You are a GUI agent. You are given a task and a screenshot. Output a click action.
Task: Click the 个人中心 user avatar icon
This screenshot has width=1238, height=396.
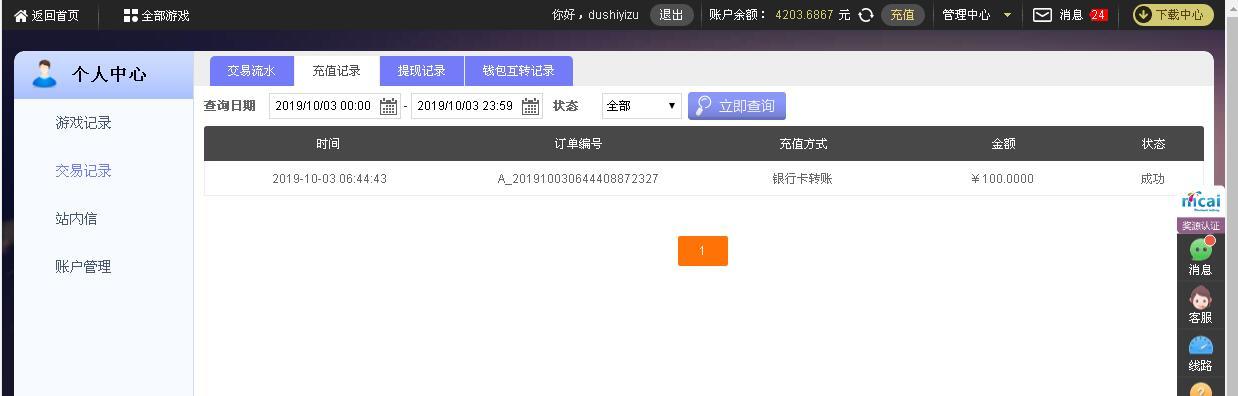(x=44, y=74)
